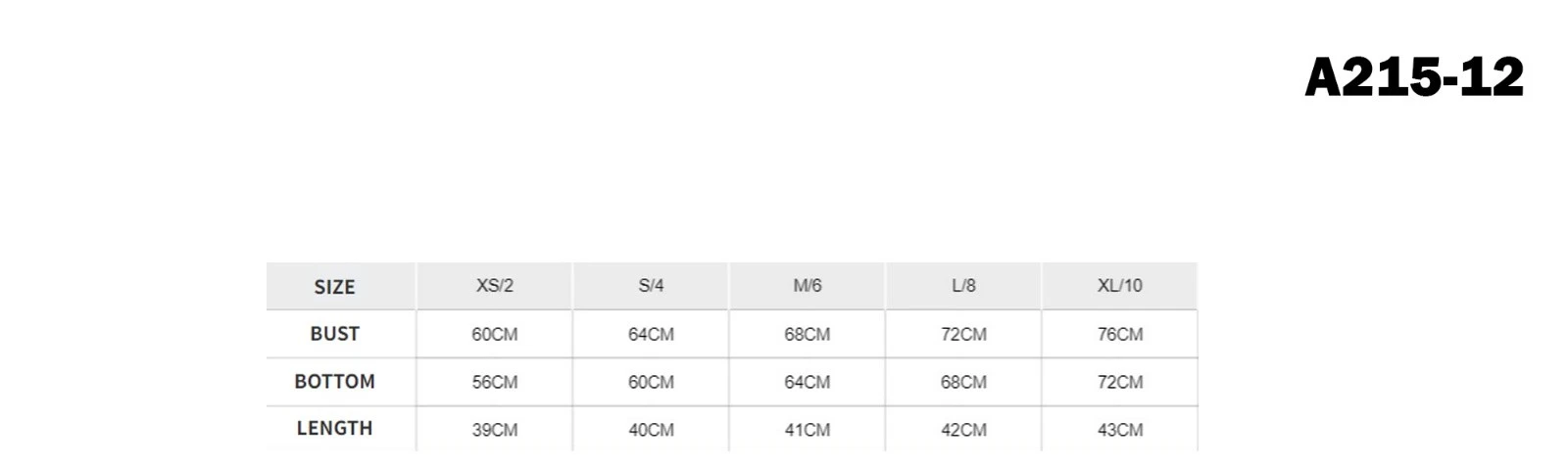
Task: Click the 39CM length cell
Action: (495, 430)
